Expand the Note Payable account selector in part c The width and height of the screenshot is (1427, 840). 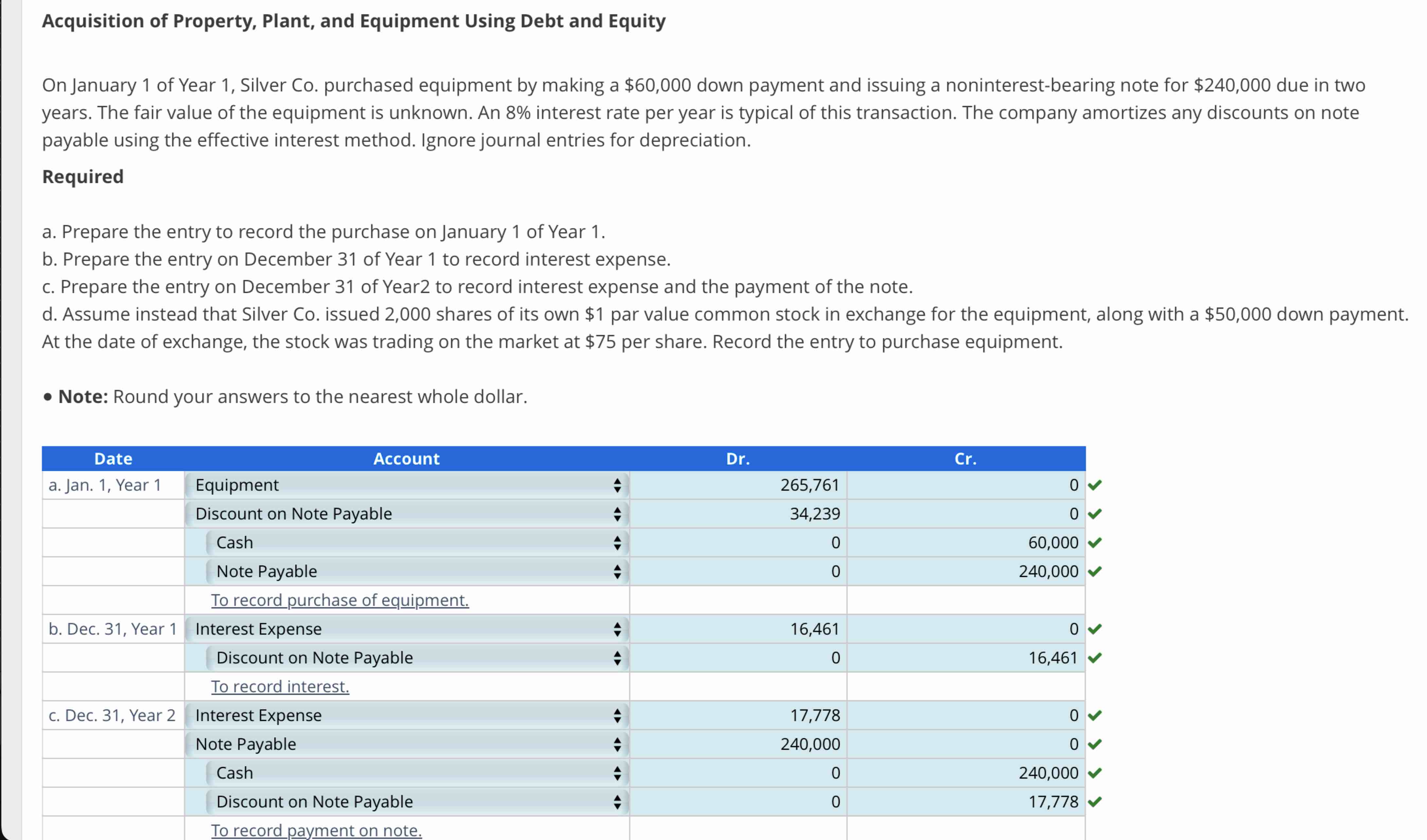click(617, 744)
